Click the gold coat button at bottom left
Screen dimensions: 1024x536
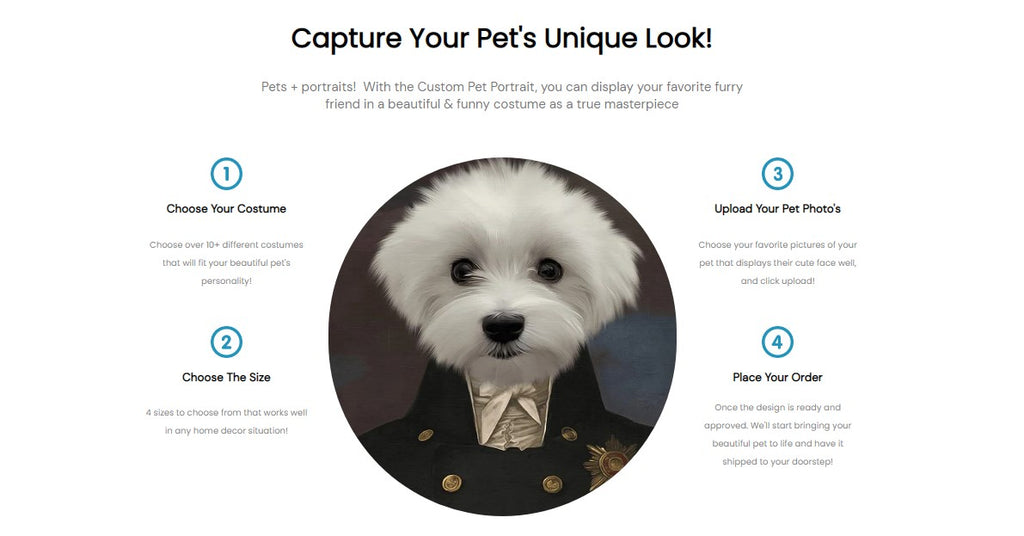451,483
